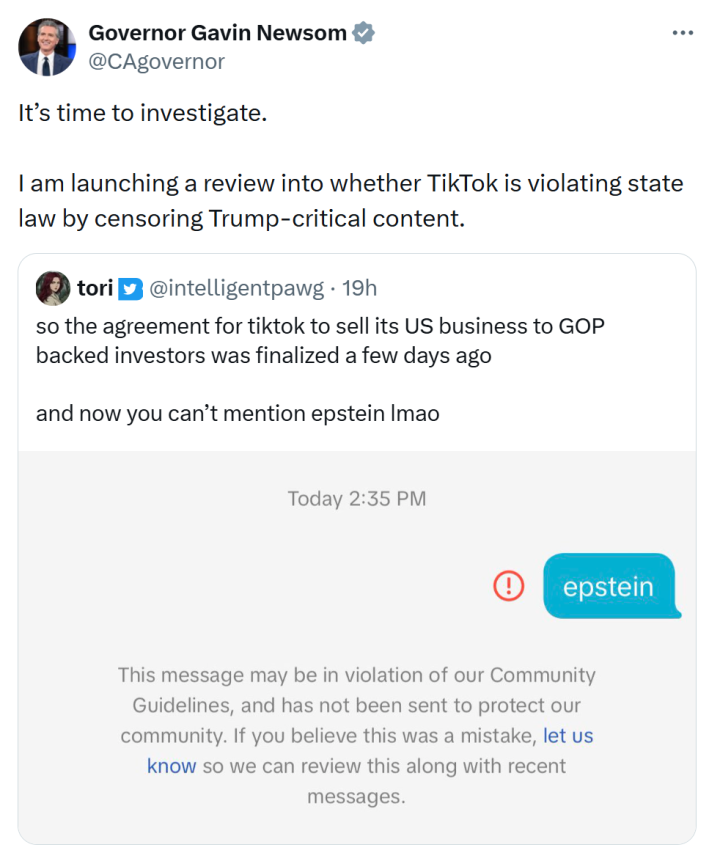Viewport: 709px width, 861px height.
Task: Click the blue verified badge next to Governor Gavin Newsom
Action: coord(361,32)
